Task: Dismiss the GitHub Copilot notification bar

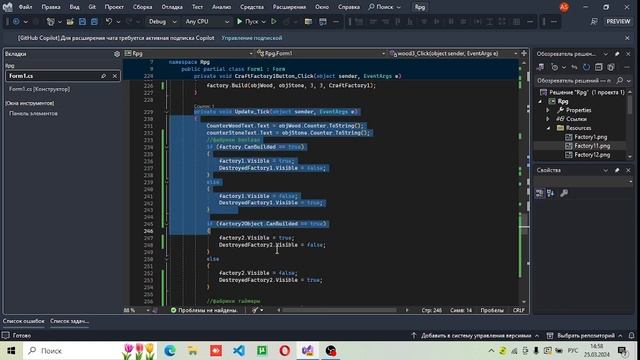Action: tap(627, 38)
